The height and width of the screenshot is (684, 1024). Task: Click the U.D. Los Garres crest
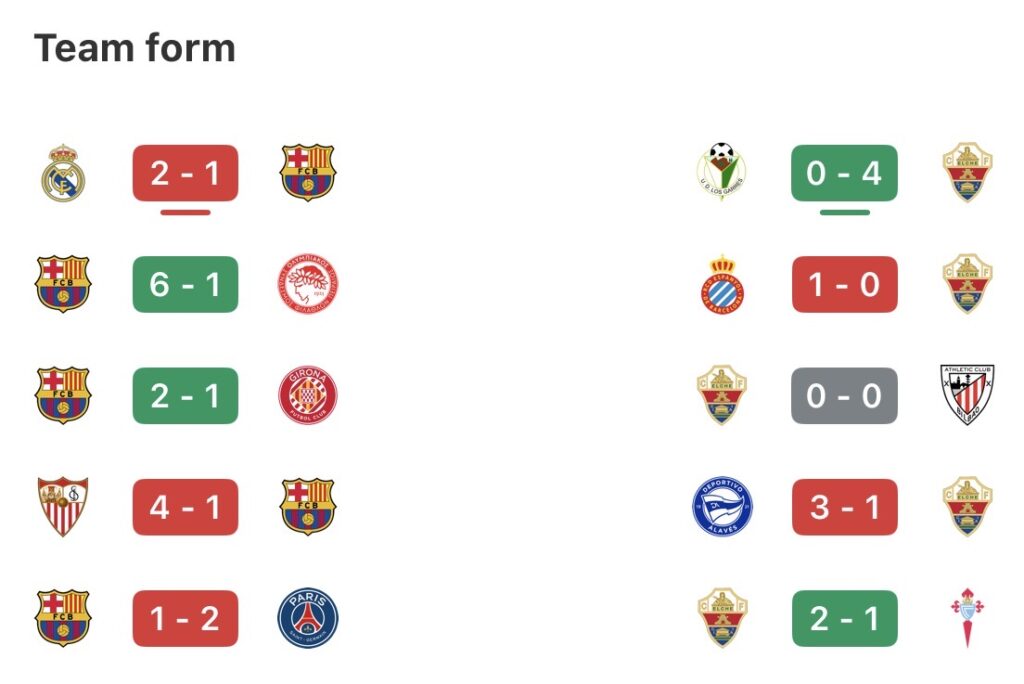721,173
